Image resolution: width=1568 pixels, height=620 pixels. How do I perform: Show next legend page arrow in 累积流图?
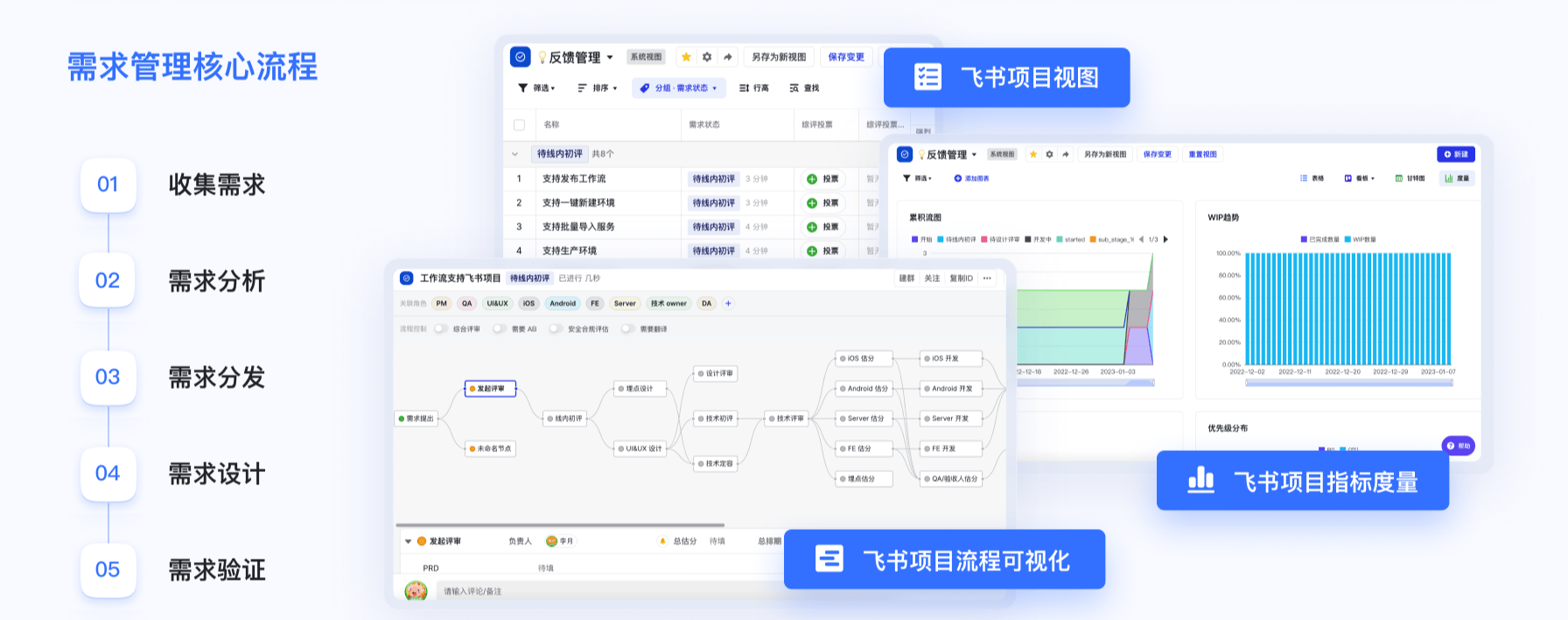click(x=1165, y=239)
